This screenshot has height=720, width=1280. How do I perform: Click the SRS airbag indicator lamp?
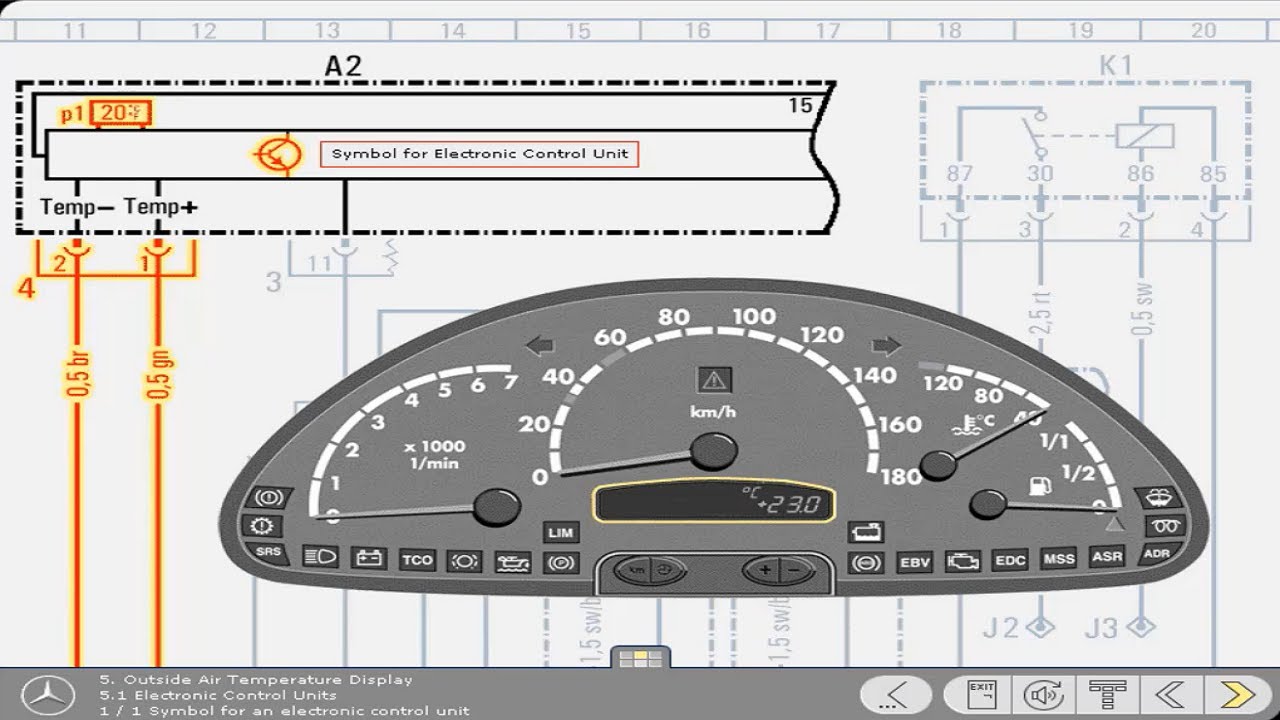267,551
